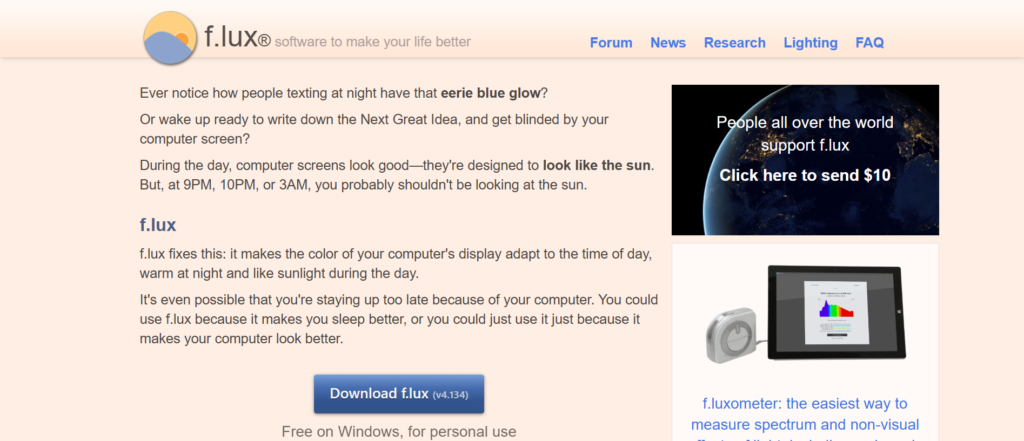Screen dimensions: 1024x441
Task: Open the Forum page
Action: tap(611, 43)
